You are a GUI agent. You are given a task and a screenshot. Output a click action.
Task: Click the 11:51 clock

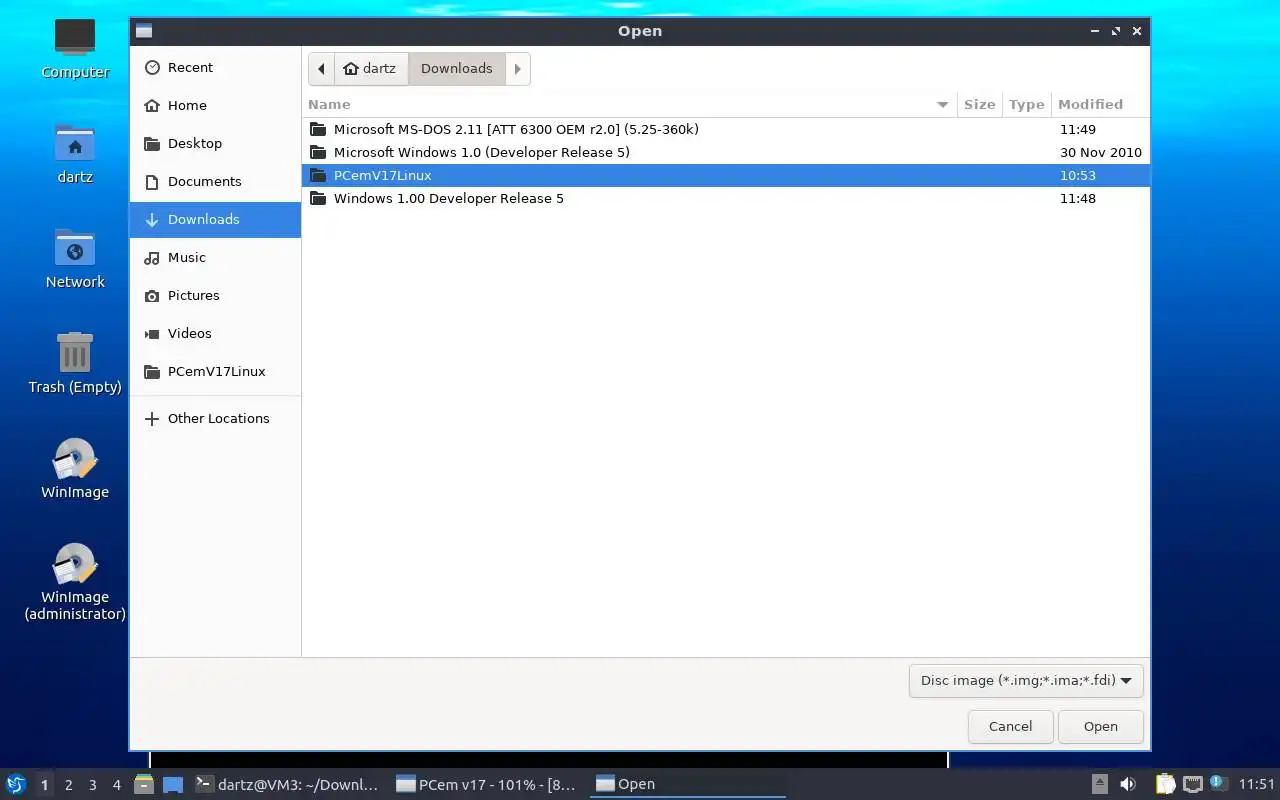click(1257, 784)
